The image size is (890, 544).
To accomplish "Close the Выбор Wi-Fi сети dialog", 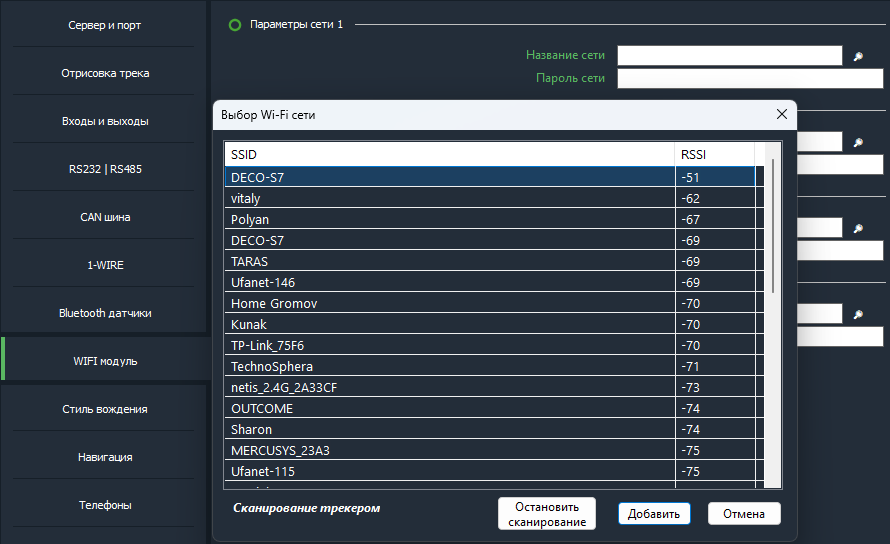I will coord(782,115).
